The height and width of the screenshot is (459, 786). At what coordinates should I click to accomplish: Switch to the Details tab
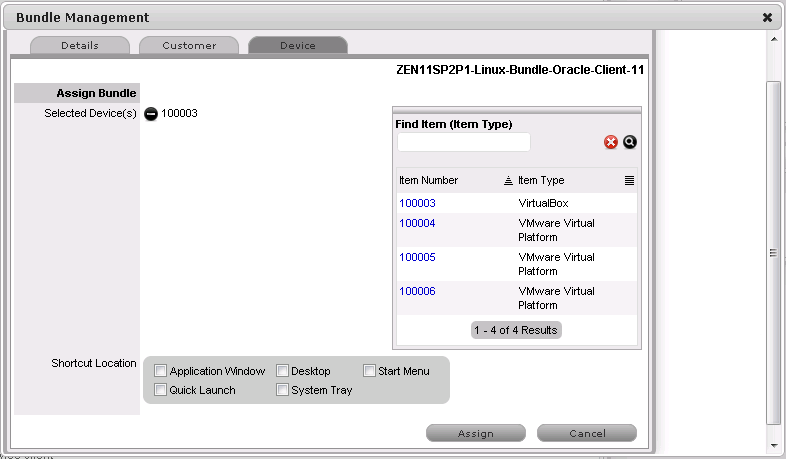80,46
